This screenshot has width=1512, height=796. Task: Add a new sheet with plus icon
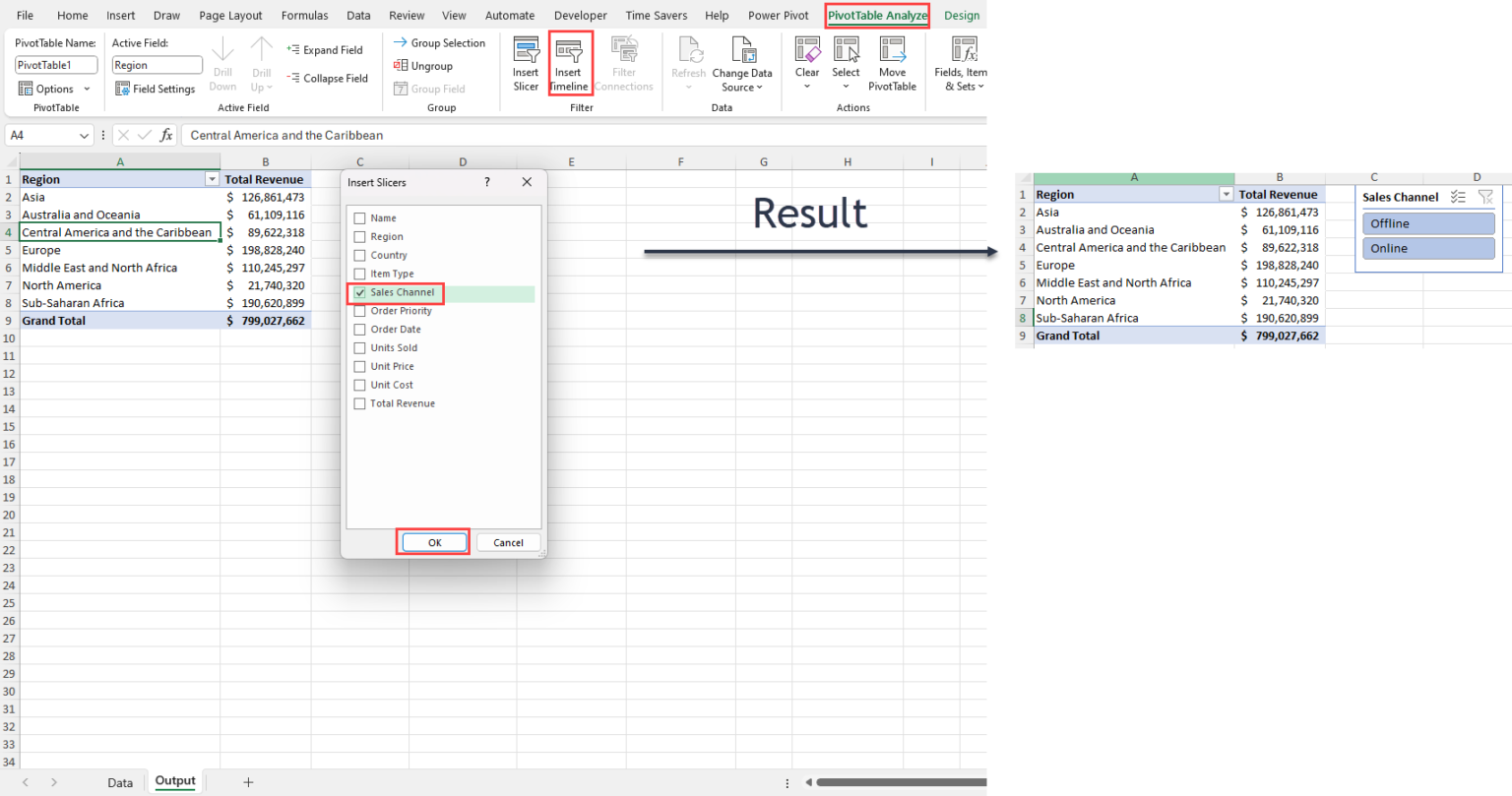[x=248, y=782]
